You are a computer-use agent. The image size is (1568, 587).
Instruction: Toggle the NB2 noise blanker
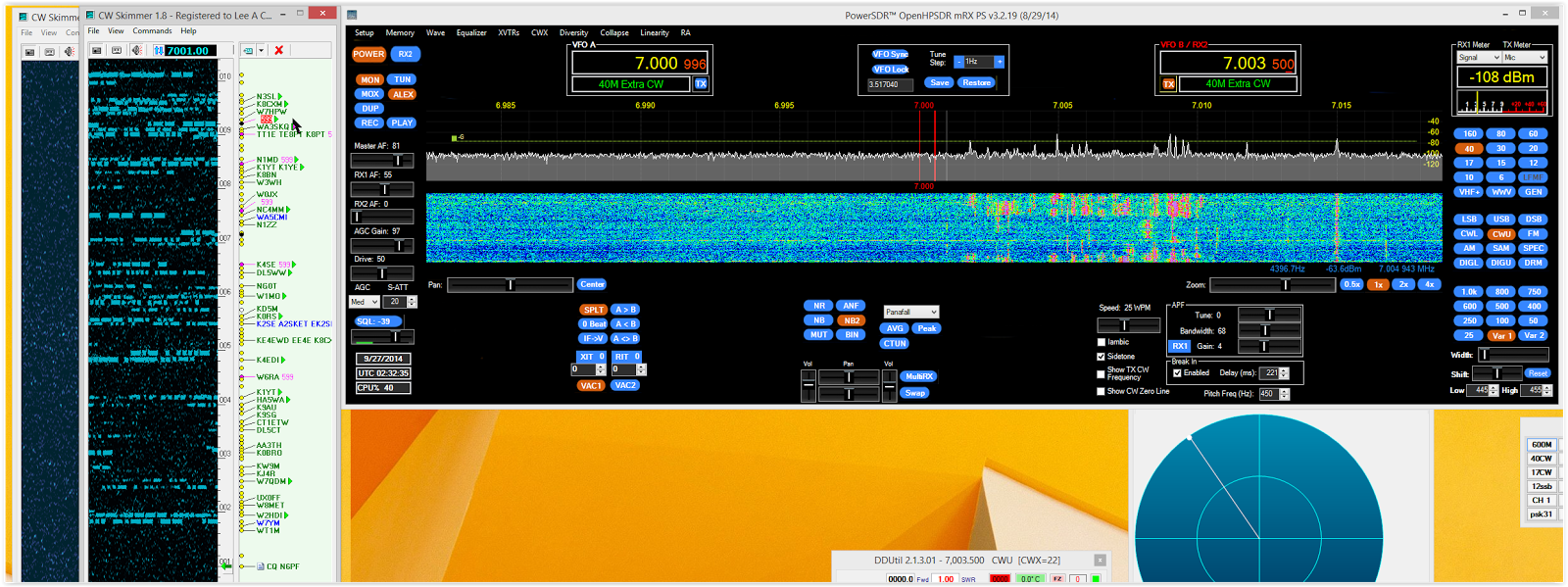[852, 320]
